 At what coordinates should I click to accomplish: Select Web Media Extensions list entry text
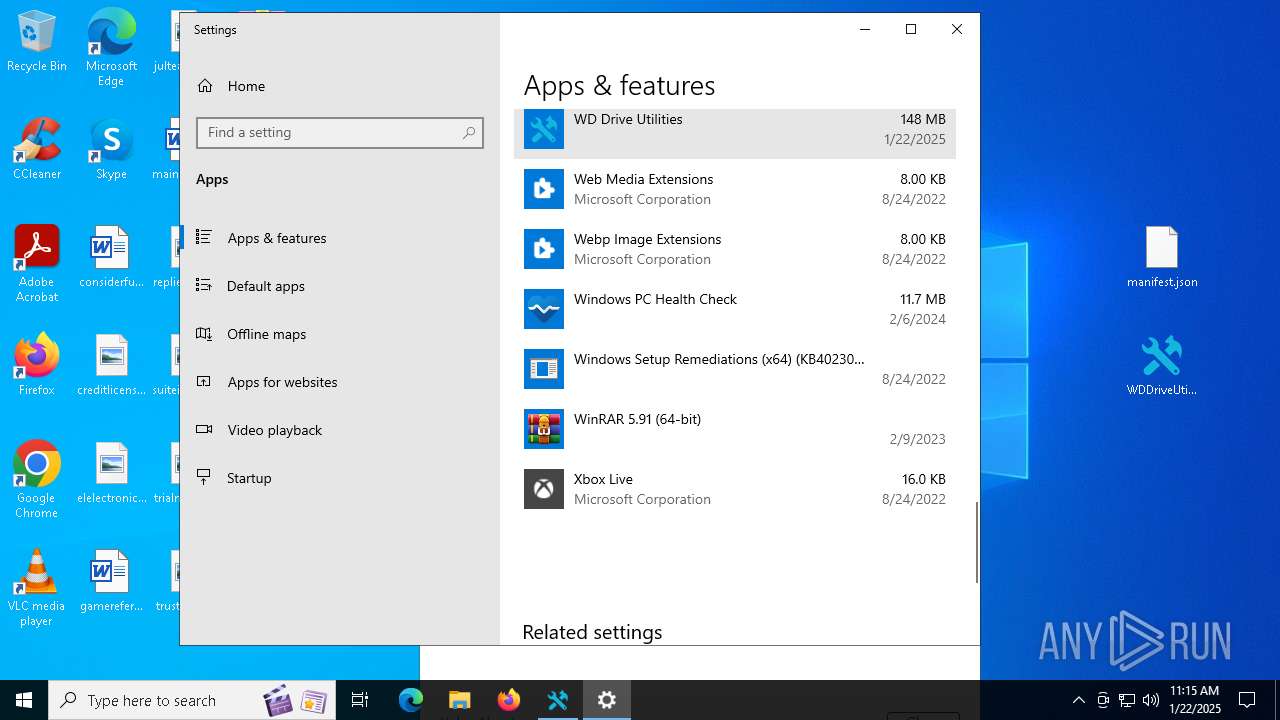[x=643, y=179]
